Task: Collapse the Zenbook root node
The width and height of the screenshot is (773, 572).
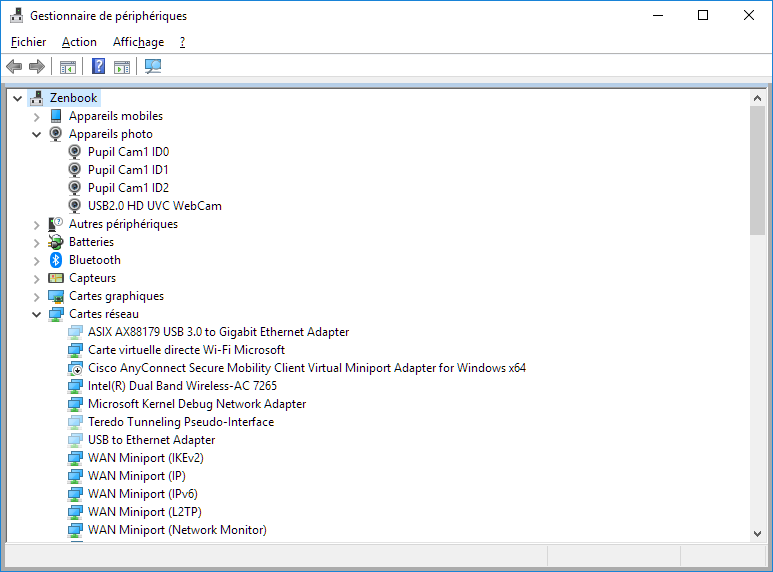Action: click(18, 99)
